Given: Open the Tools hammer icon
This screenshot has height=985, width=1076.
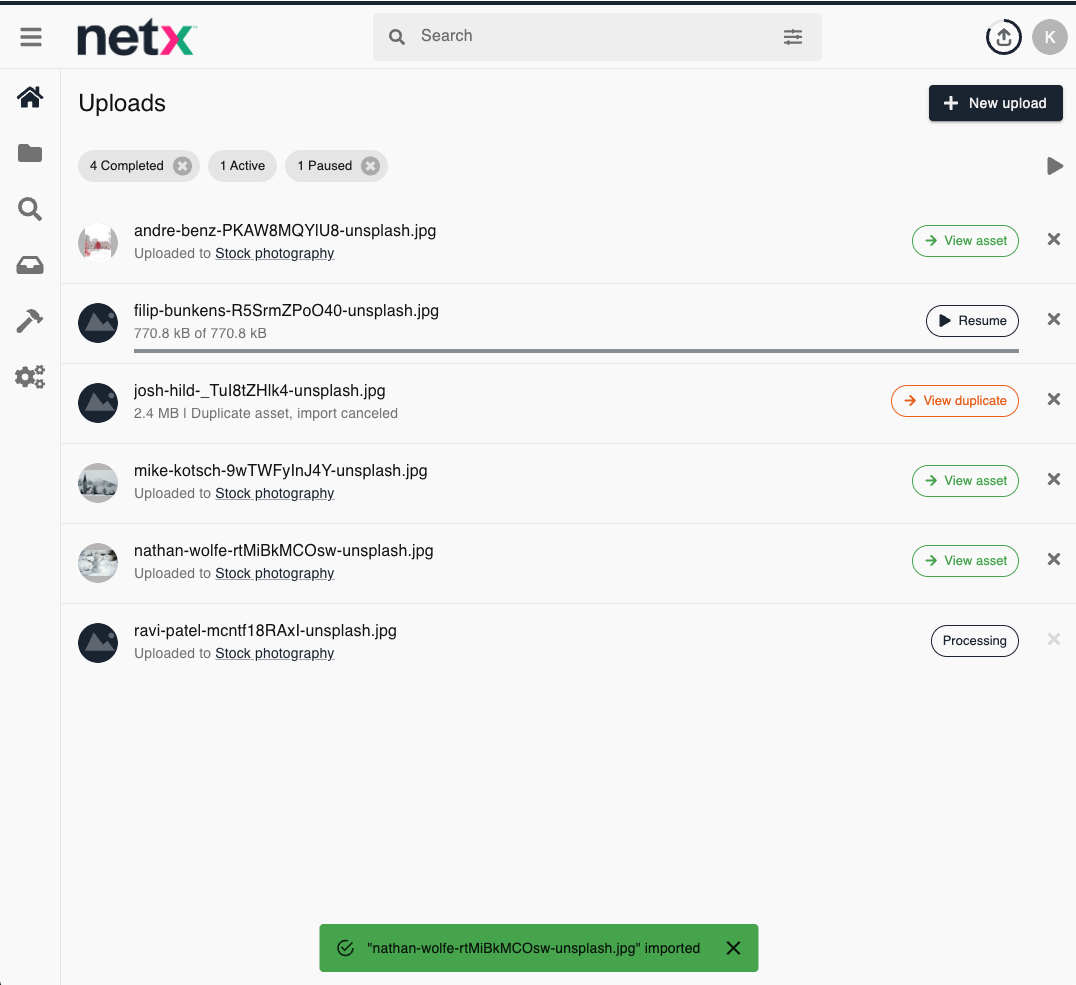Looking at the screenshot, I should click(30, 321).
